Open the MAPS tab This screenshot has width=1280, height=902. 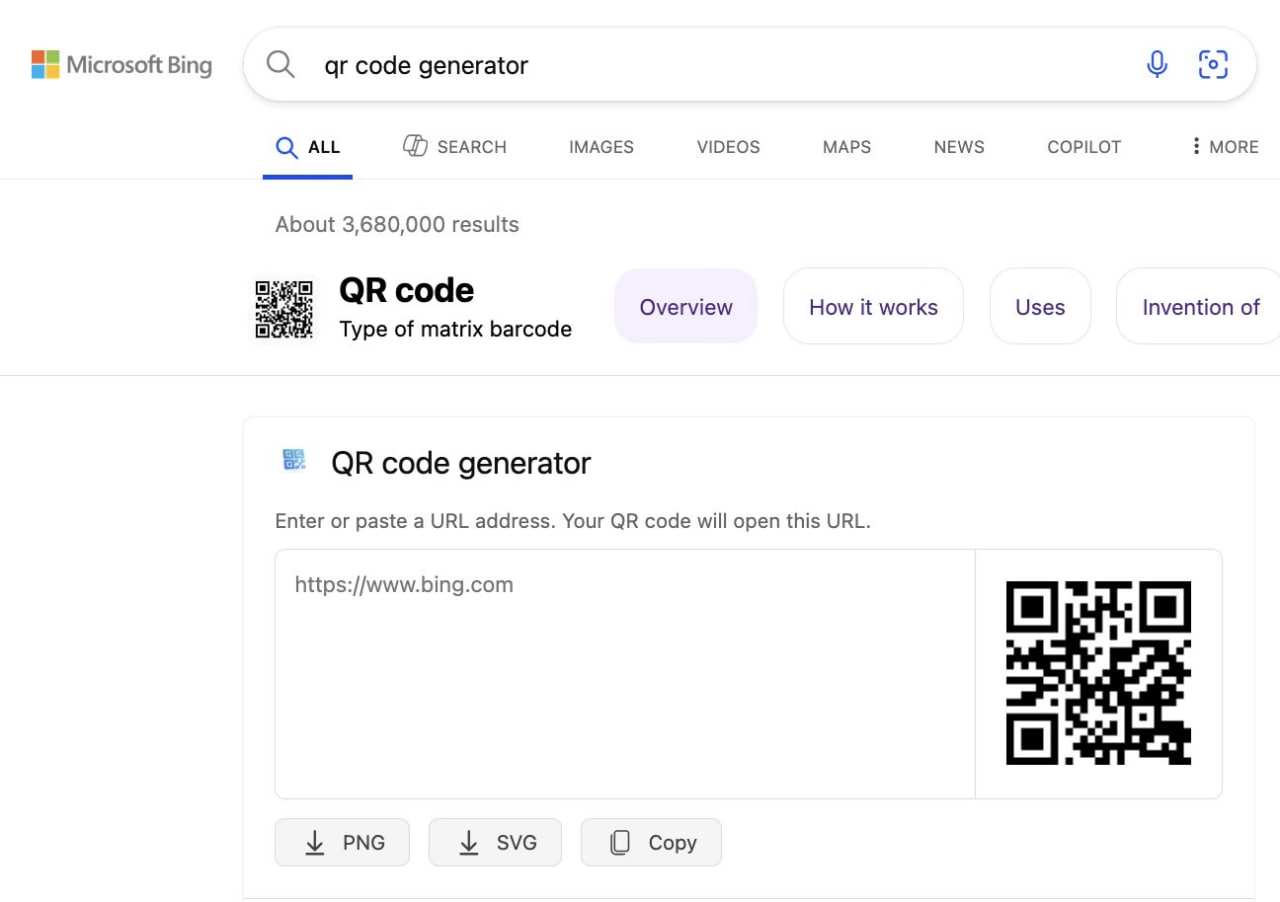(846, 147)
